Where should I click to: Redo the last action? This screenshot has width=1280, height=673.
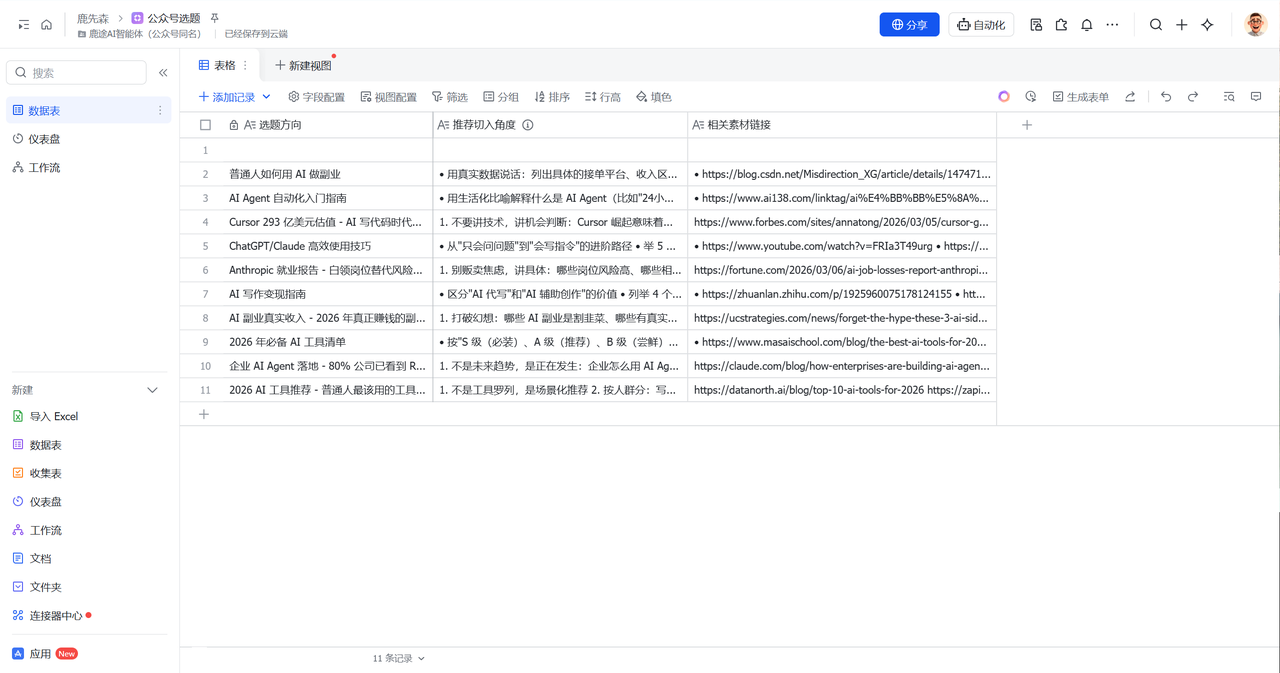(1193, 97)
